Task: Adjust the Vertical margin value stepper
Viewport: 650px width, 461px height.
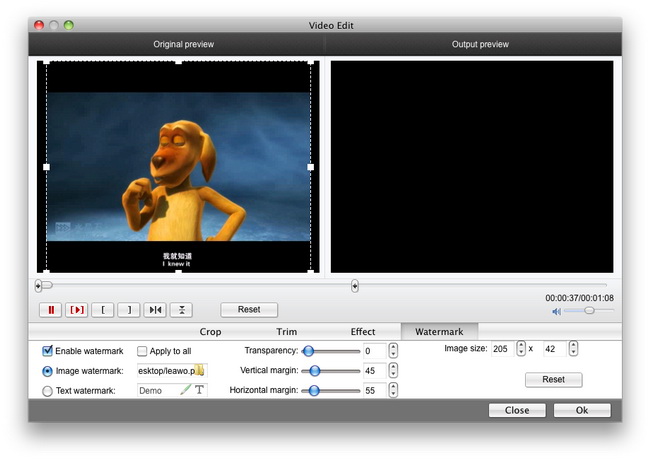Action: pos(393,370)
